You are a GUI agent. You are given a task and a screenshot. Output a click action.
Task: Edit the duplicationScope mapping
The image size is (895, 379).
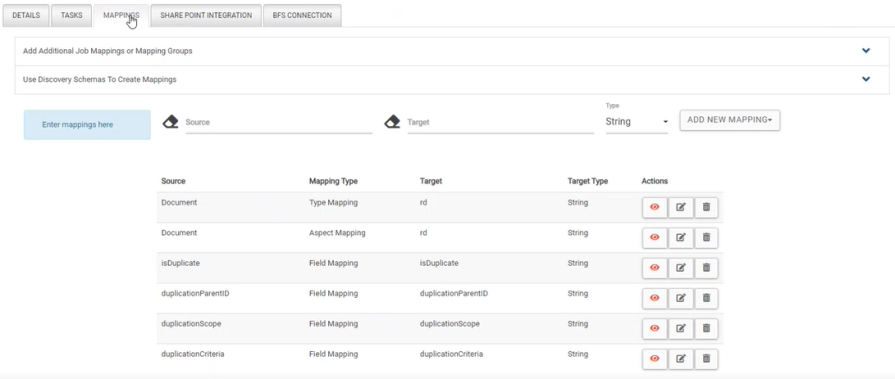coord(680,329)
